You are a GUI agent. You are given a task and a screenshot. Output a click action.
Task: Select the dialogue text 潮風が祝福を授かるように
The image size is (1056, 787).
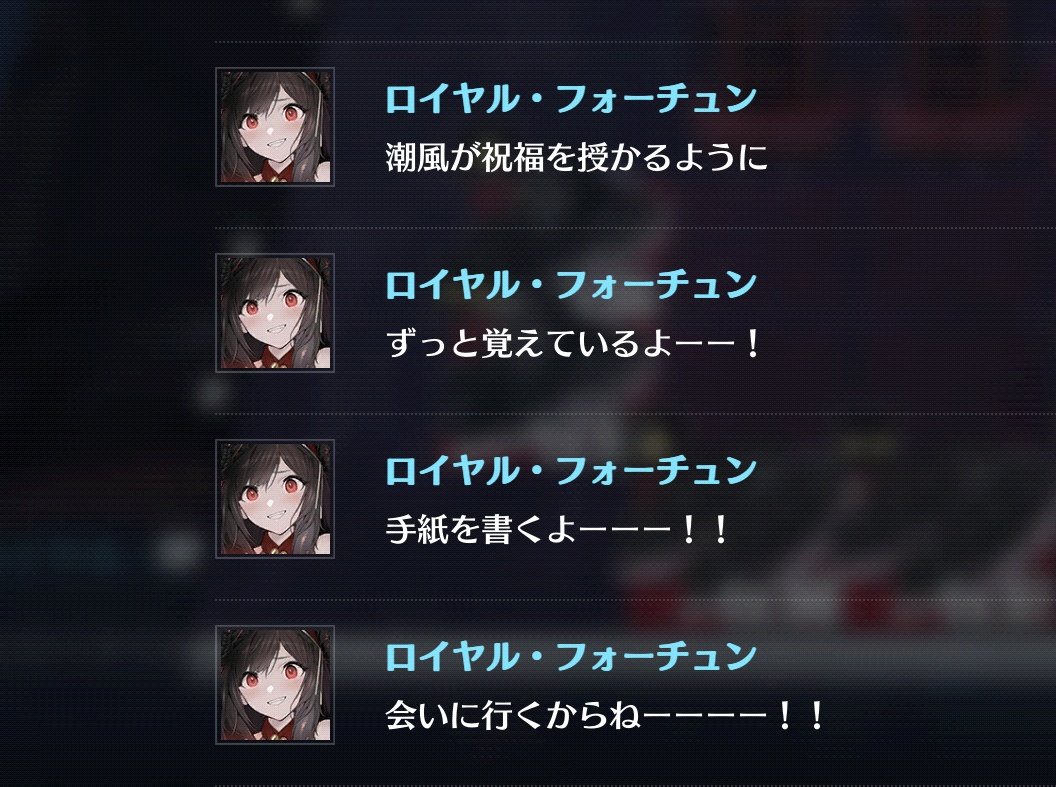576,158
